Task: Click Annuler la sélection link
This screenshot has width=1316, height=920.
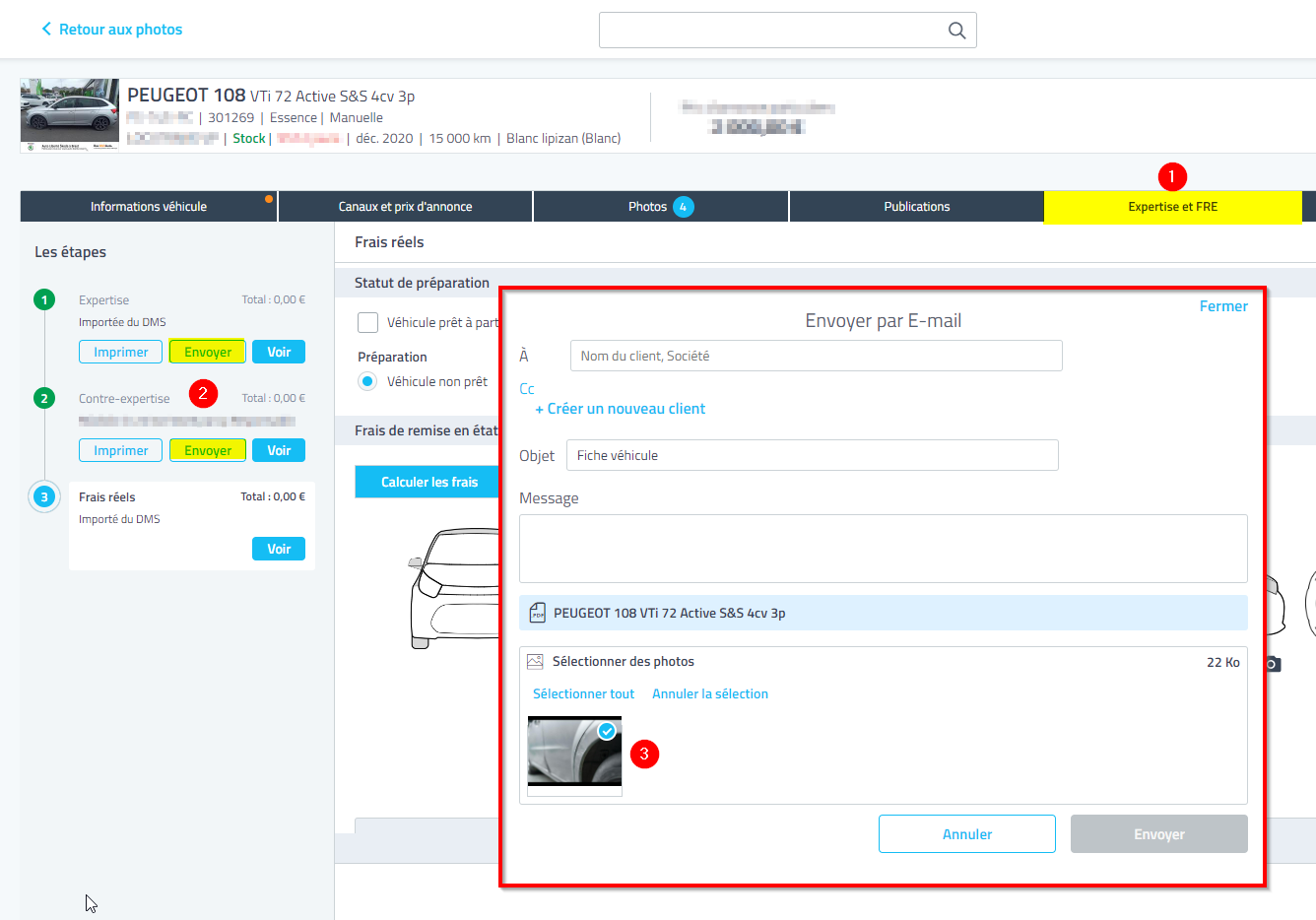Action: coord(710,694)
